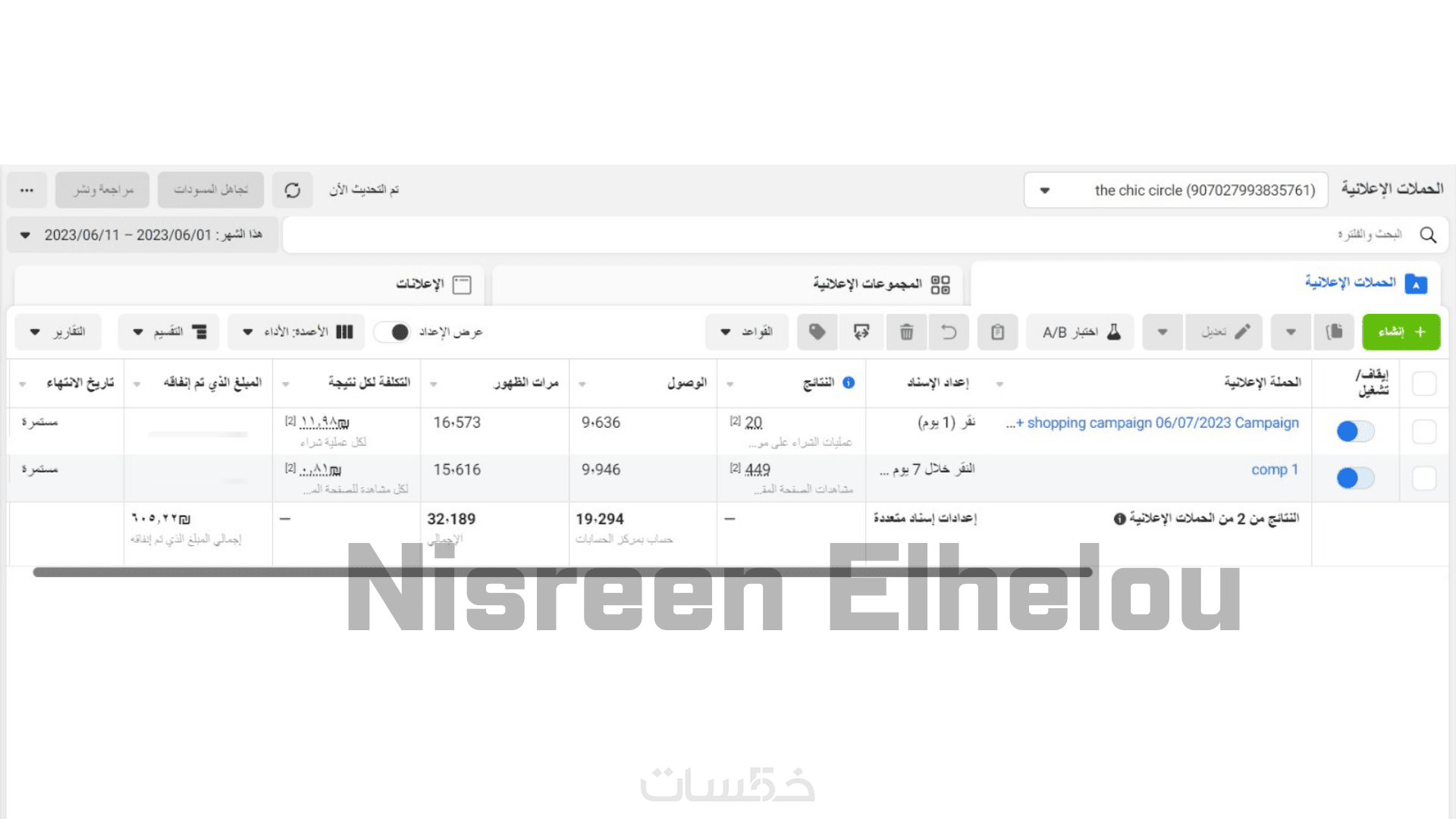Turn off the shopping campaign toggle
This screenshot has width=1456, height=819.
pyautogui.click(x=1354, y=431)
